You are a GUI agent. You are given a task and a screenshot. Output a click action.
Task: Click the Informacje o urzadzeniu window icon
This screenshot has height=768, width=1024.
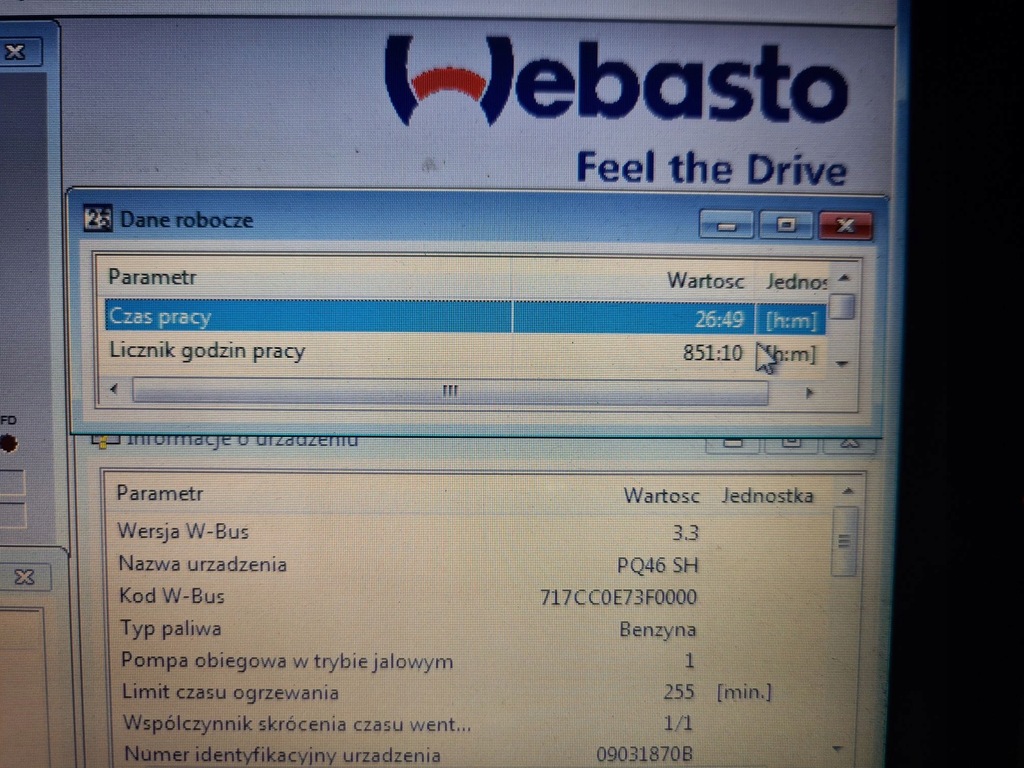105,441
